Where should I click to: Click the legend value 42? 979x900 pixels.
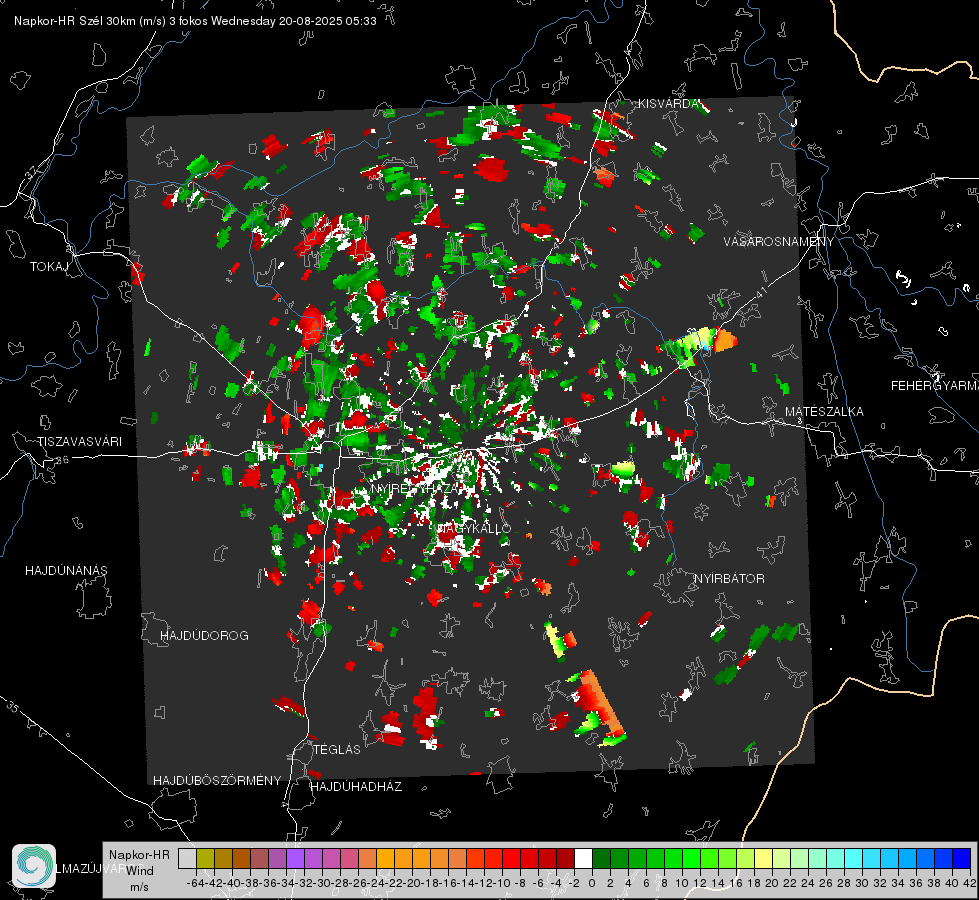point(970,883)
